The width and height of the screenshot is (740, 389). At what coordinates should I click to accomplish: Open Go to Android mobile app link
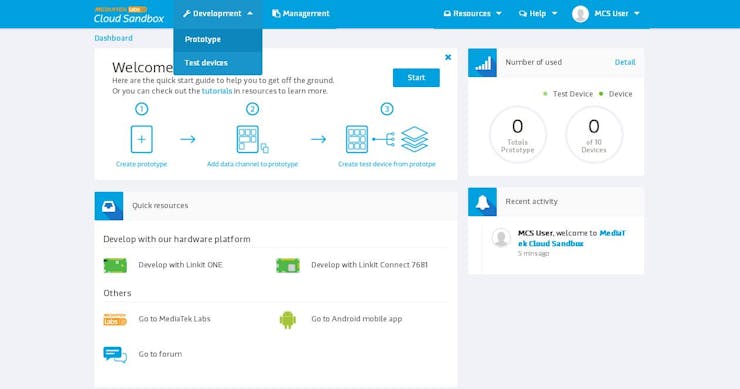click(x=357, y=319)
